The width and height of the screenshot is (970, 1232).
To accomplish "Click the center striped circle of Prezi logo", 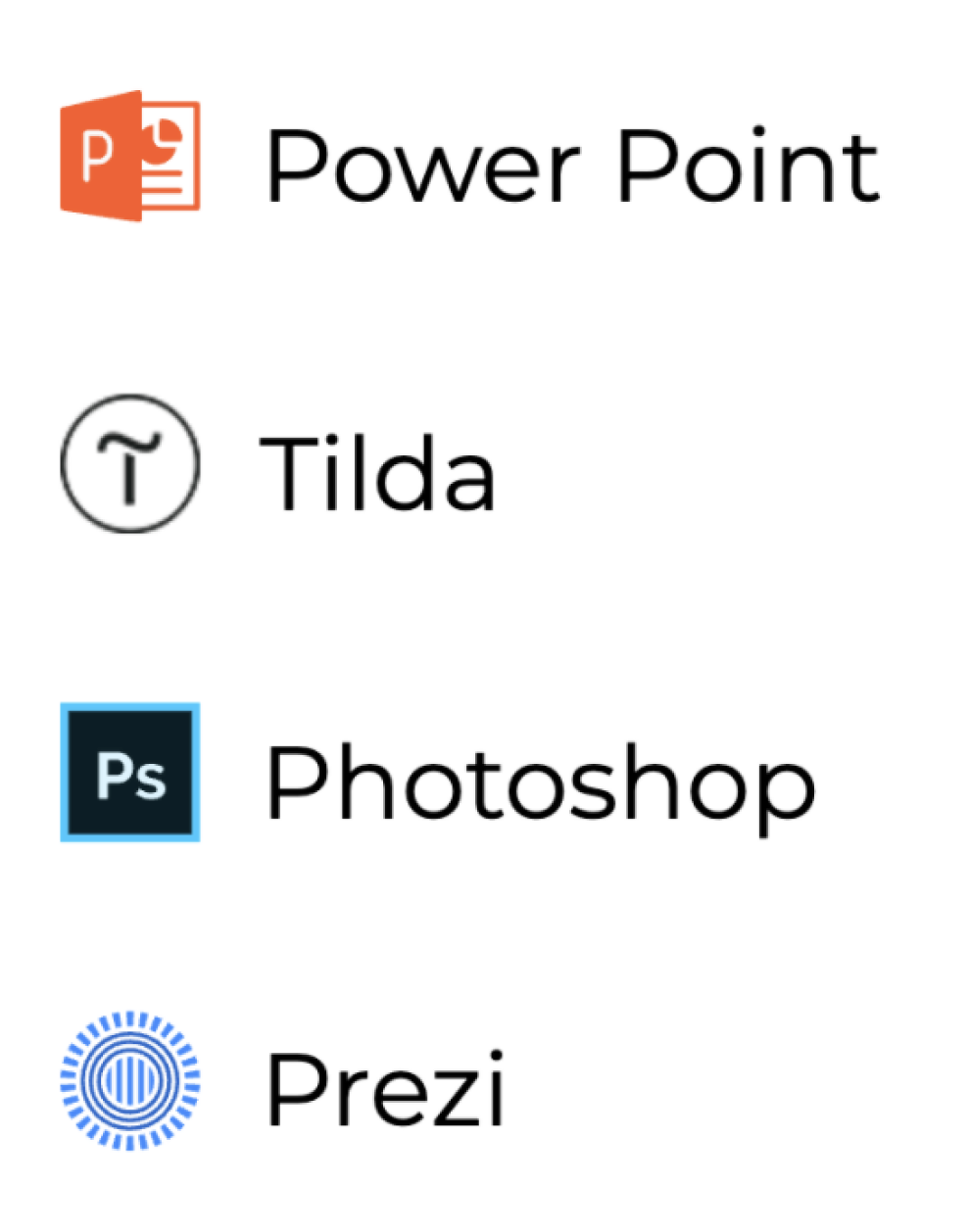I will coord(130,1080).
